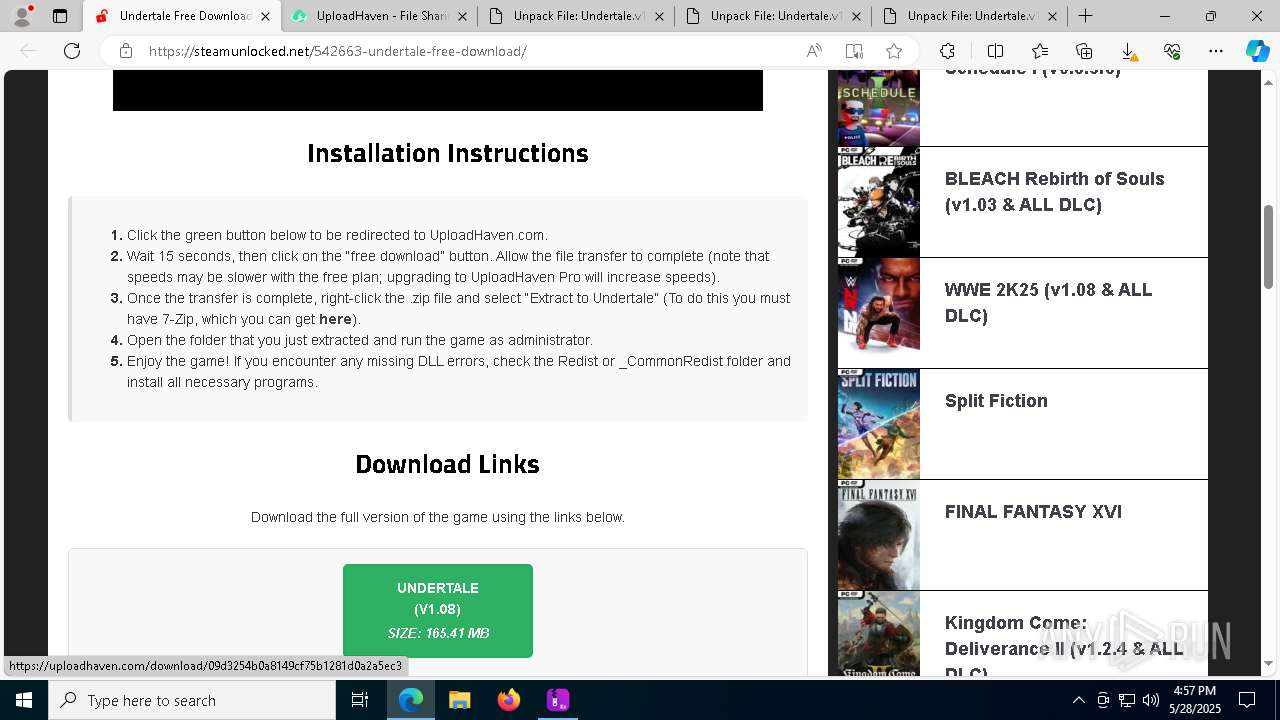The height and width of the screenshot is (720, 1280).
Task: Launch Firefox from the taskbar
Action: [509, 700]
